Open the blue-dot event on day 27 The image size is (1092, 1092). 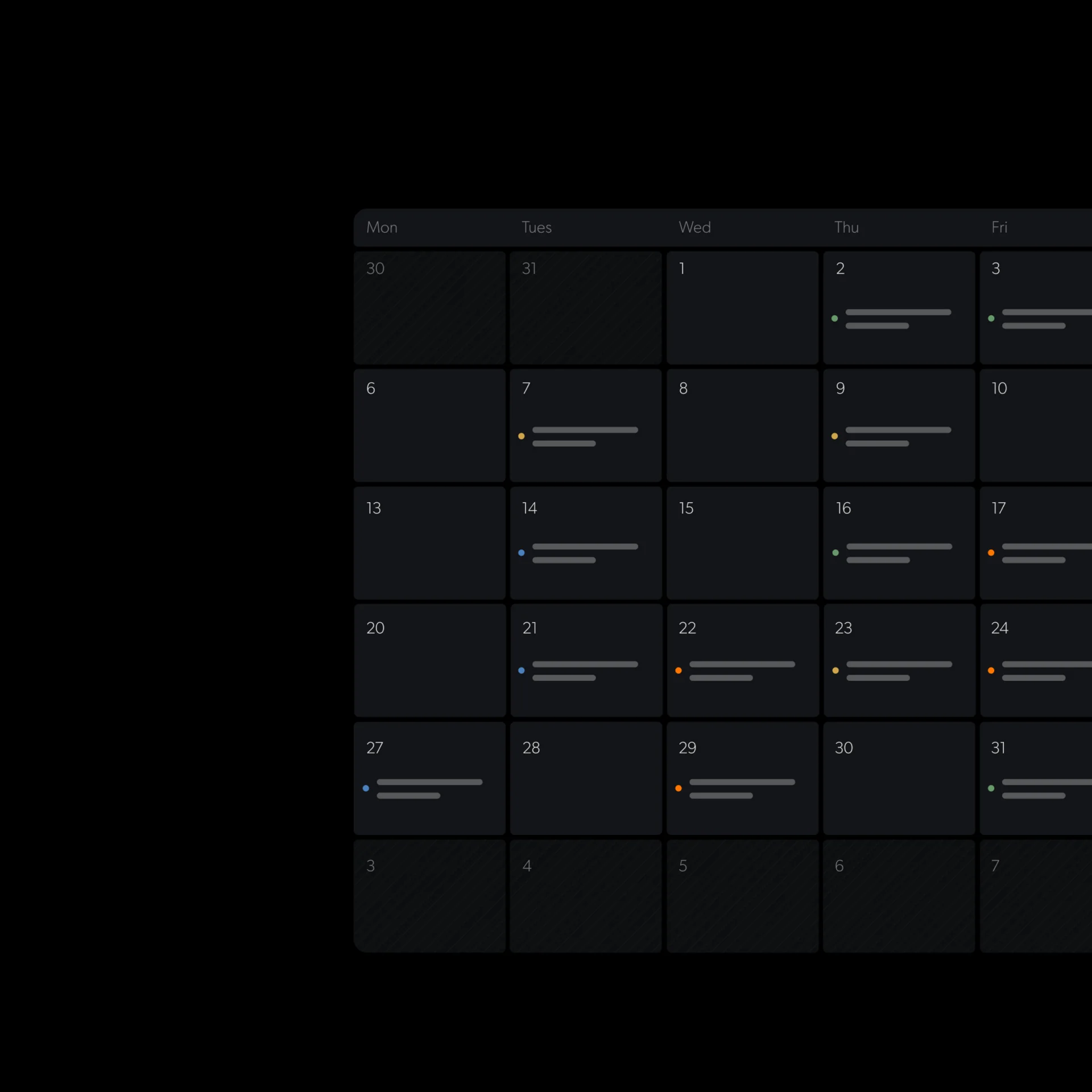pos(422,788)
